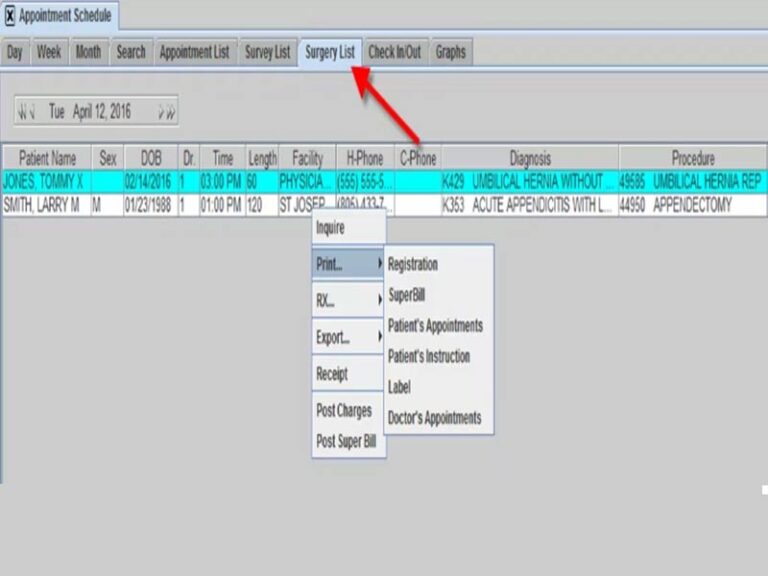Viewport: 768px width, 576px height.
Task: Expand the Print submenu arrow
Action: (x=380, y=264)
